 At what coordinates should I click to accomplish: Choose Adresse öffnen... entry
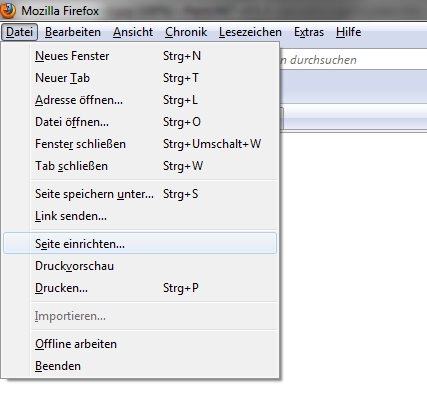[140, 100]
